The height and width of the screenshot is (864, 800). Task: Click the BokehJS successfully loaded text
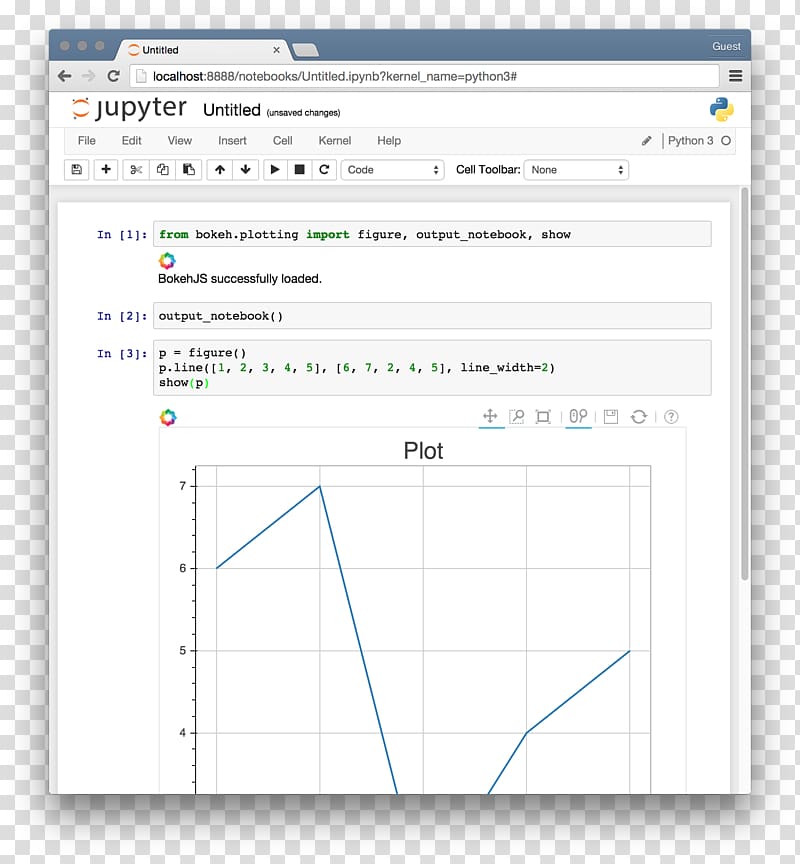[240, 279]
